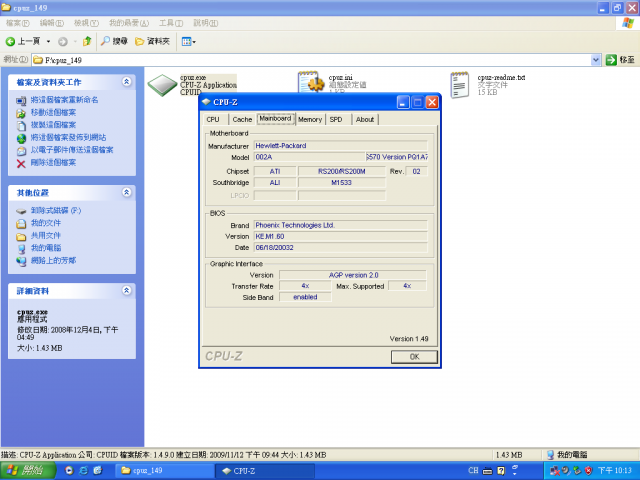Toggle the Folders (資料夾) toolbar button
Viewport: 640px width, 480px height.
pyautogui.click(x=152, y=41)
